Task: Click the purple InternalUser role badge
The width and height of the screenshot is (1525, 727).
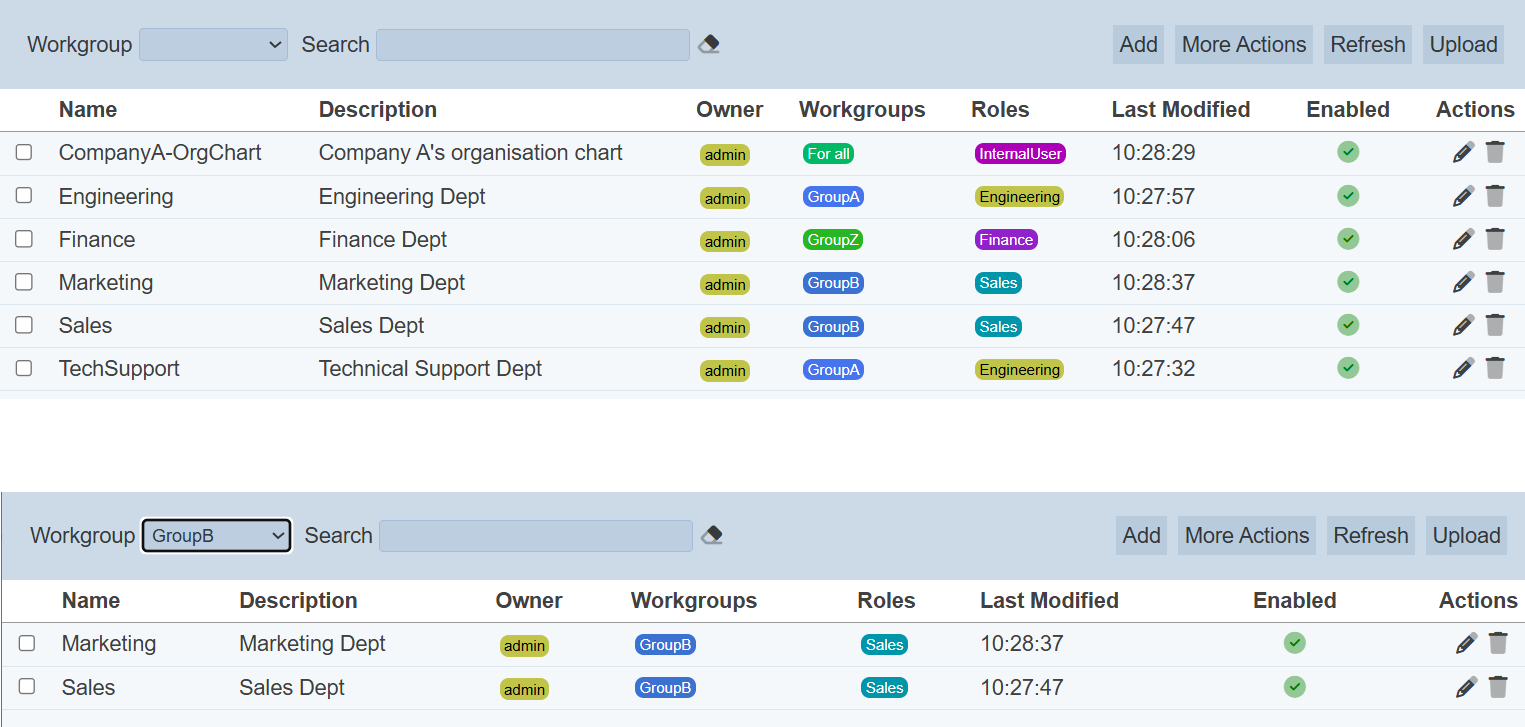Action: [1020, 154]
